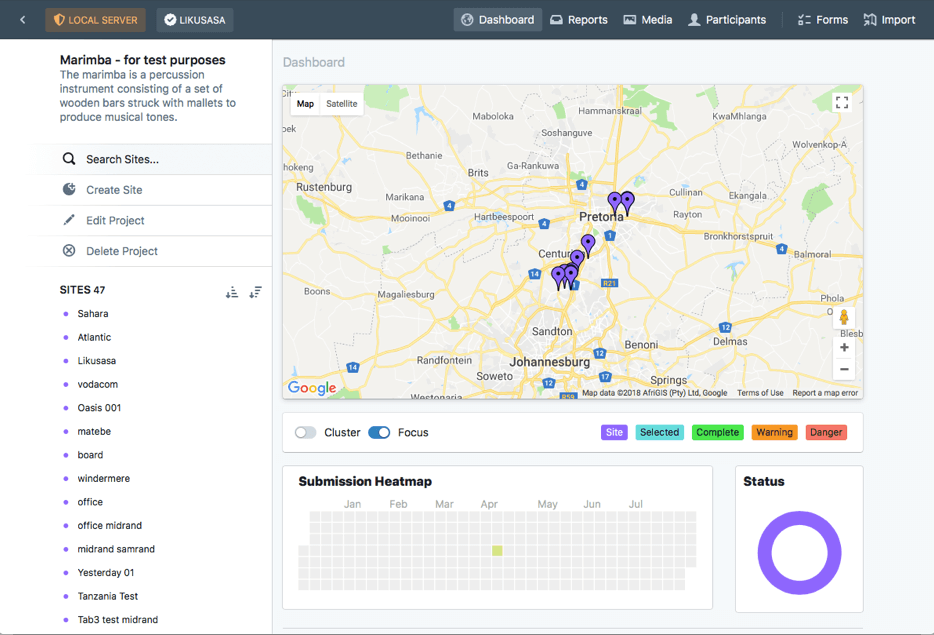Switch map to Satellite view
Image resolution: width=934 pixels, height=635 pixels.
click(x=341, y=104)
